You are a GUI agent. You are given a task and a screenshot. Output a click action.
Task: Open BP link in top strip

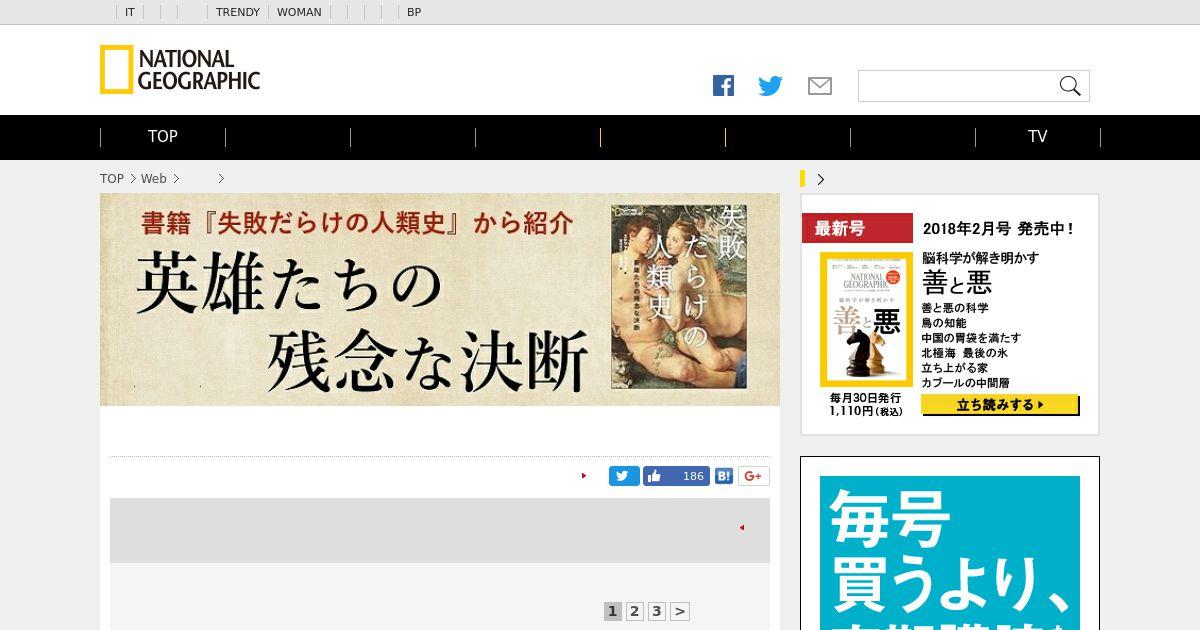[x=414, y=12]
